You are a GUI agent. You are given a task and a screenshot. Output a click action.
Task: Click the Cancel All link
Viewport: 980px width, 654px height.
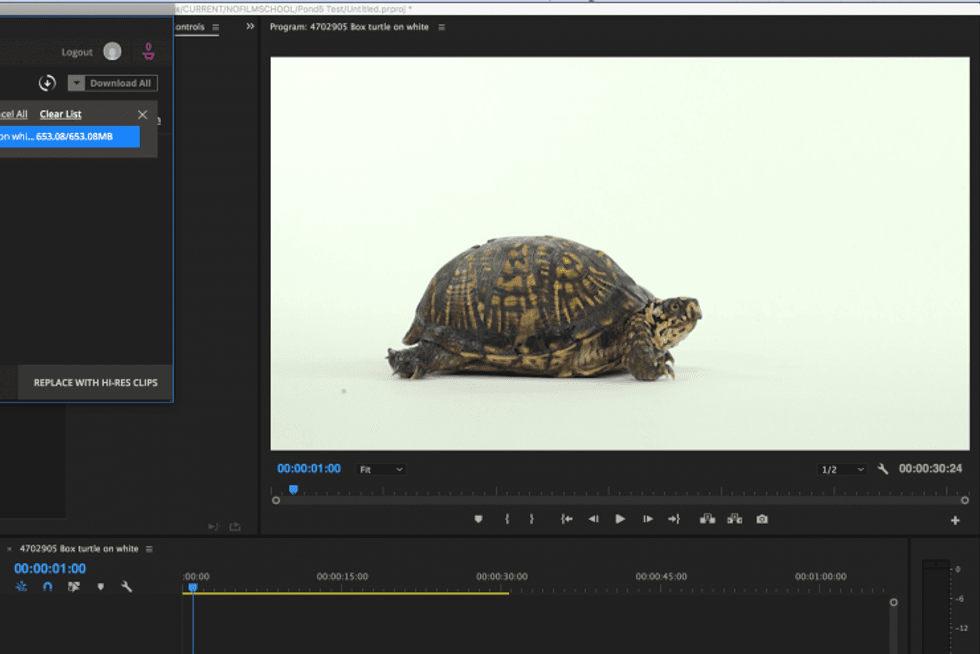(14, 114)
